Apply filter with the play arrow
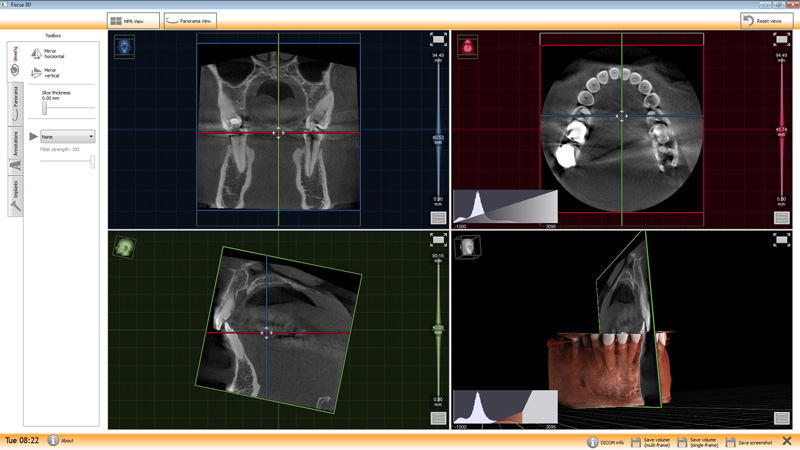 click(34, 137)
